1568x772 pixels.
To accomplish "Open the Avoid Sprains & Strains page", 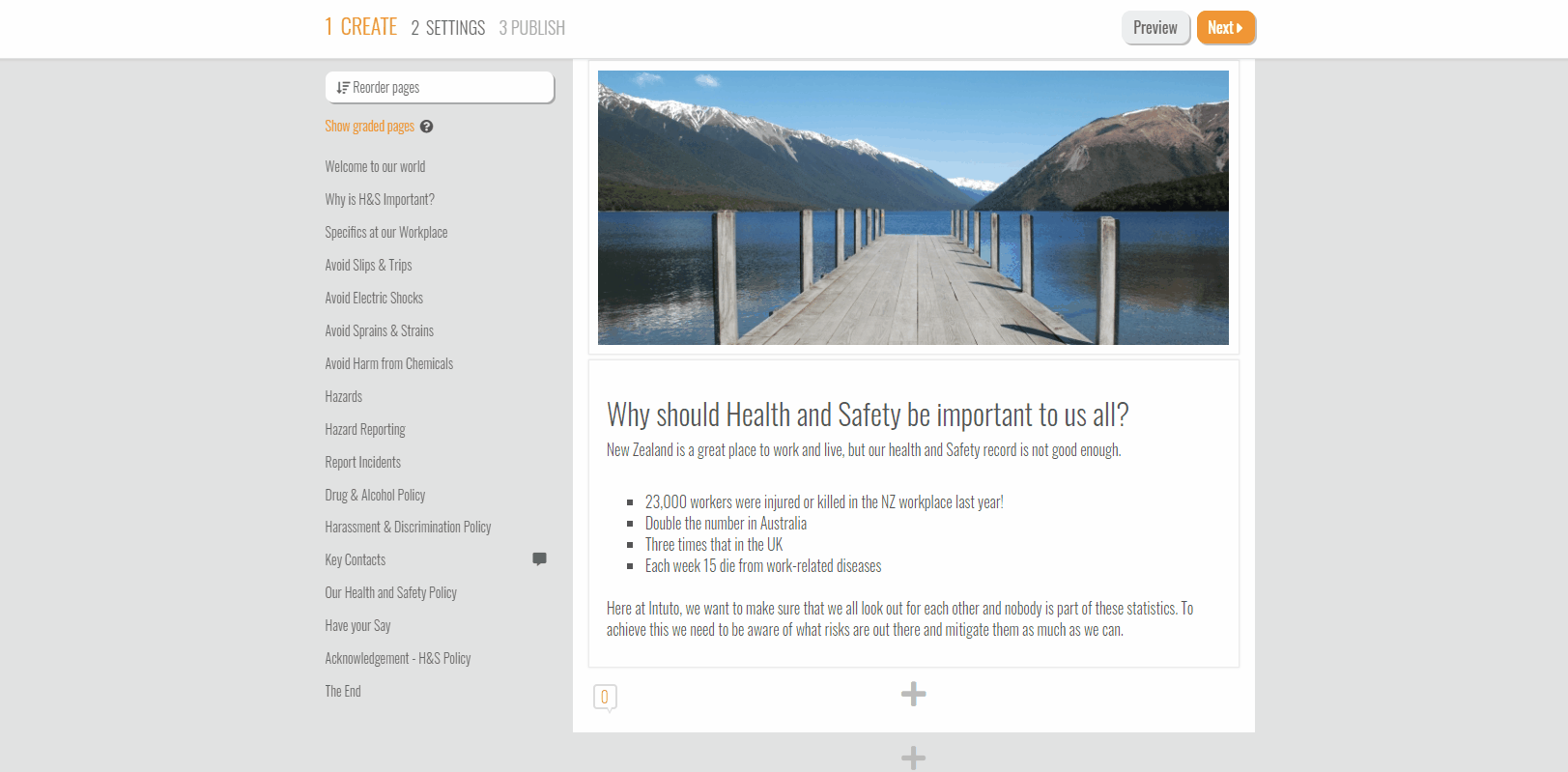I will tap(379, 331).
